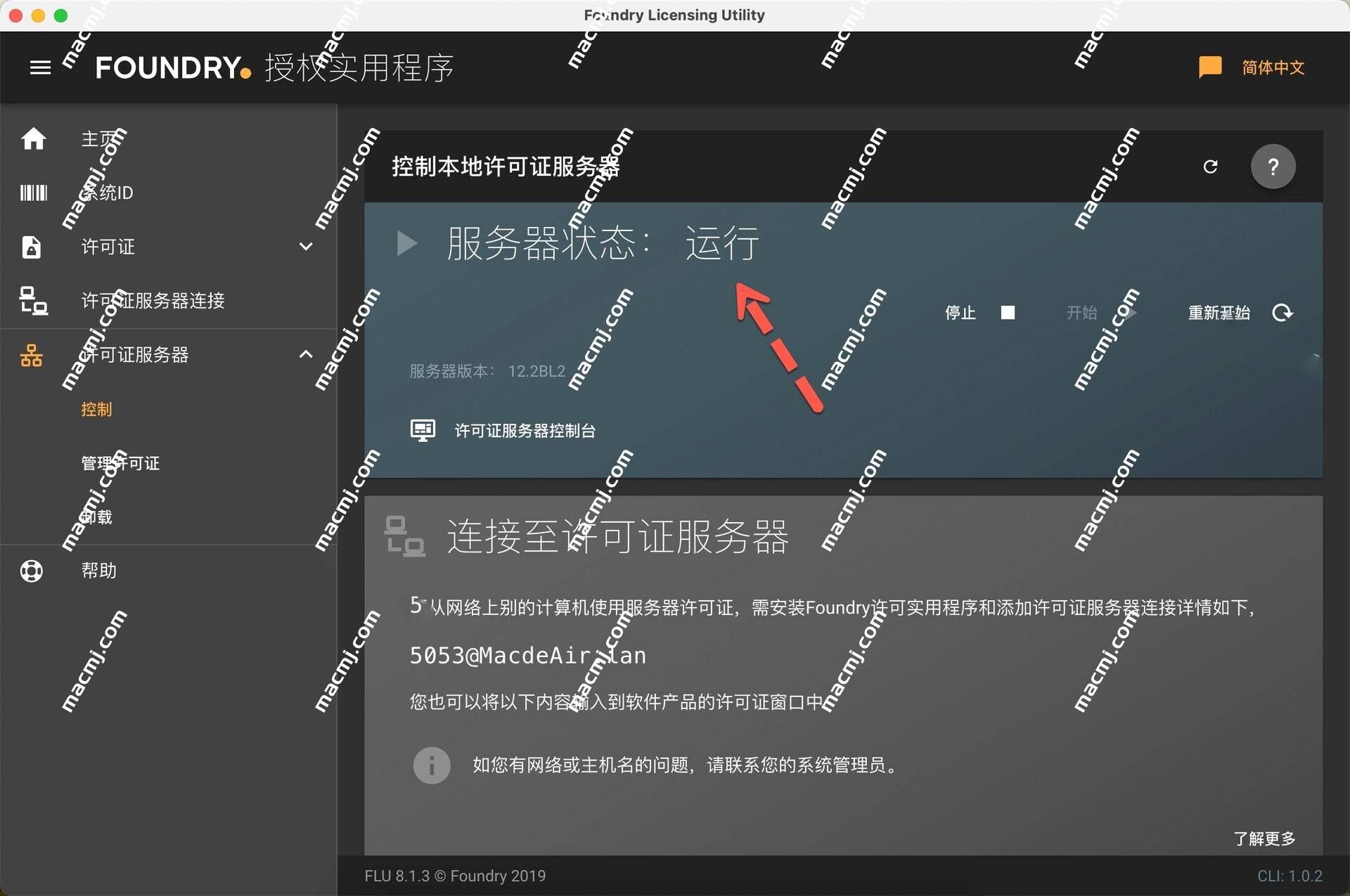Image resolution: width=1350 pixels, height=896 pixels.
Task: Click the orange 许可证服务器 network icon
Action: [x=32, y=355]
